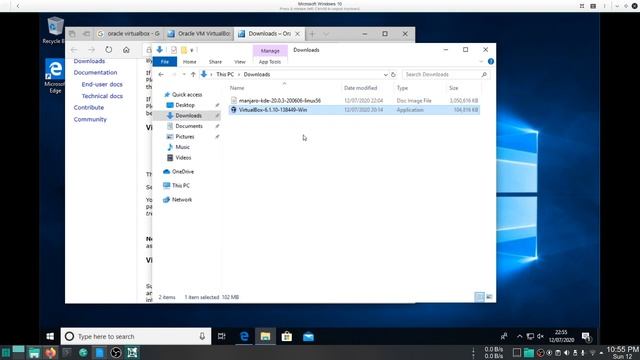Go back in File Explorer
Screen dimensions: 640x360
161,75
